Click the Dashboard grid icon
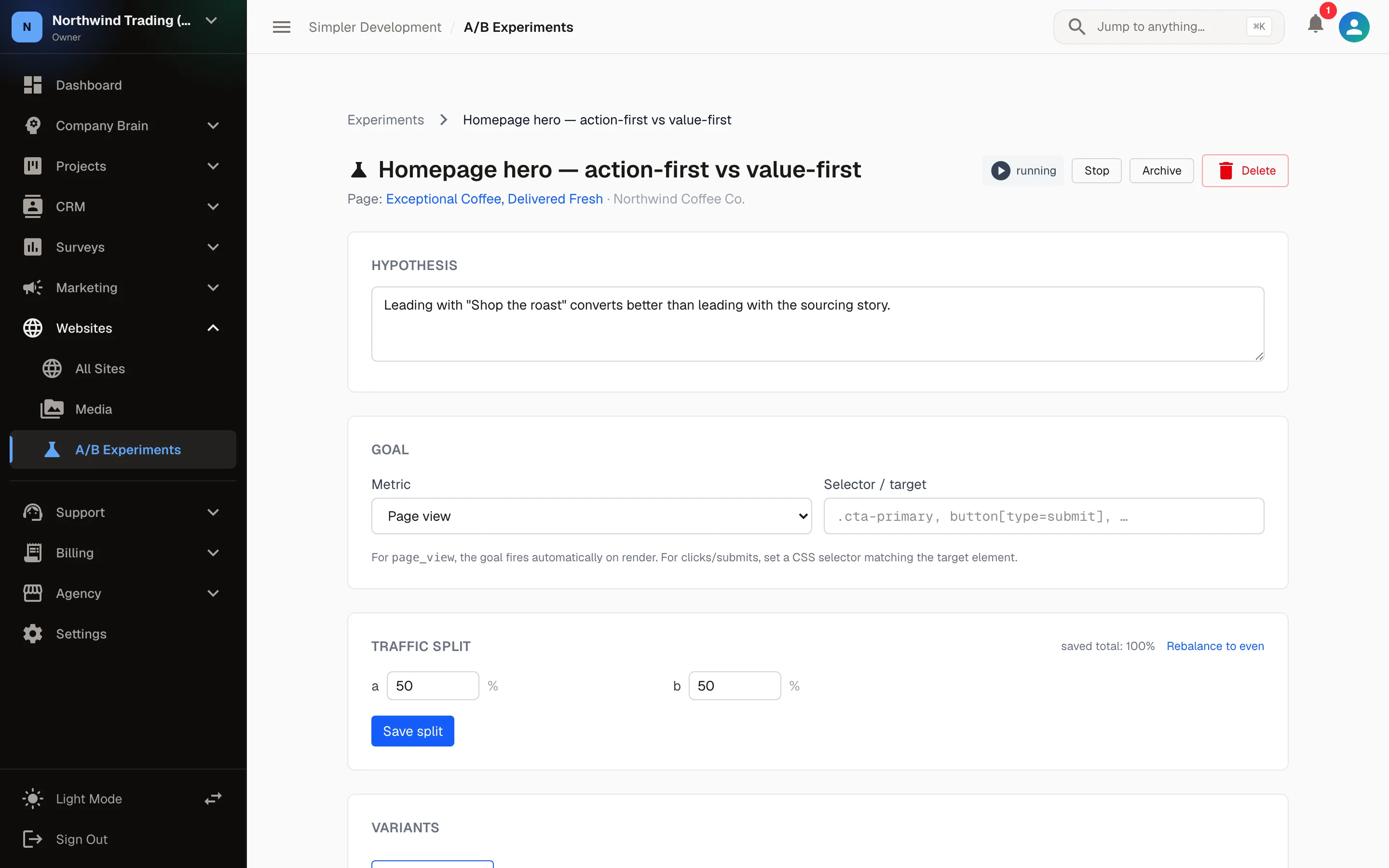Screen dimensions: 1389x868 click(x=33, y=85)
